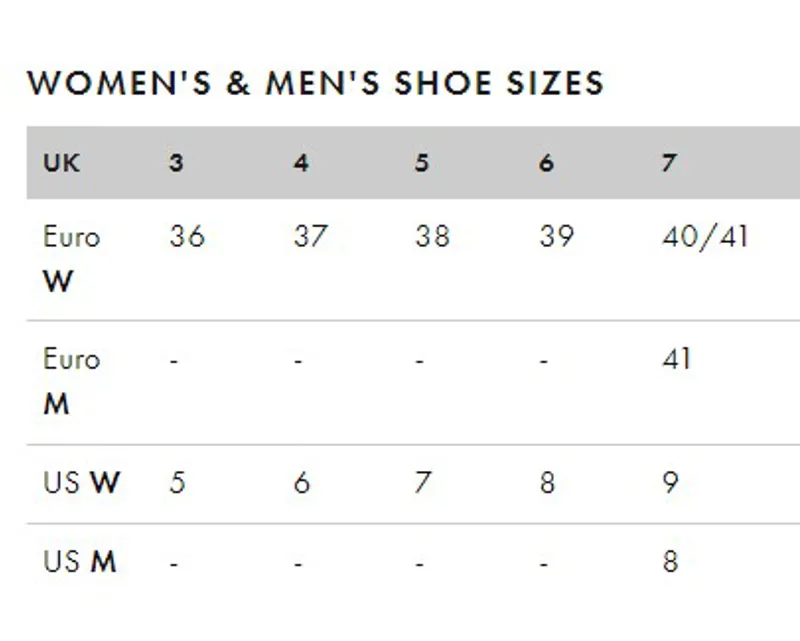Click Euro women's size 38 cell
The height and width of the screenshot is (641, 800).
[x=433, y=236]
